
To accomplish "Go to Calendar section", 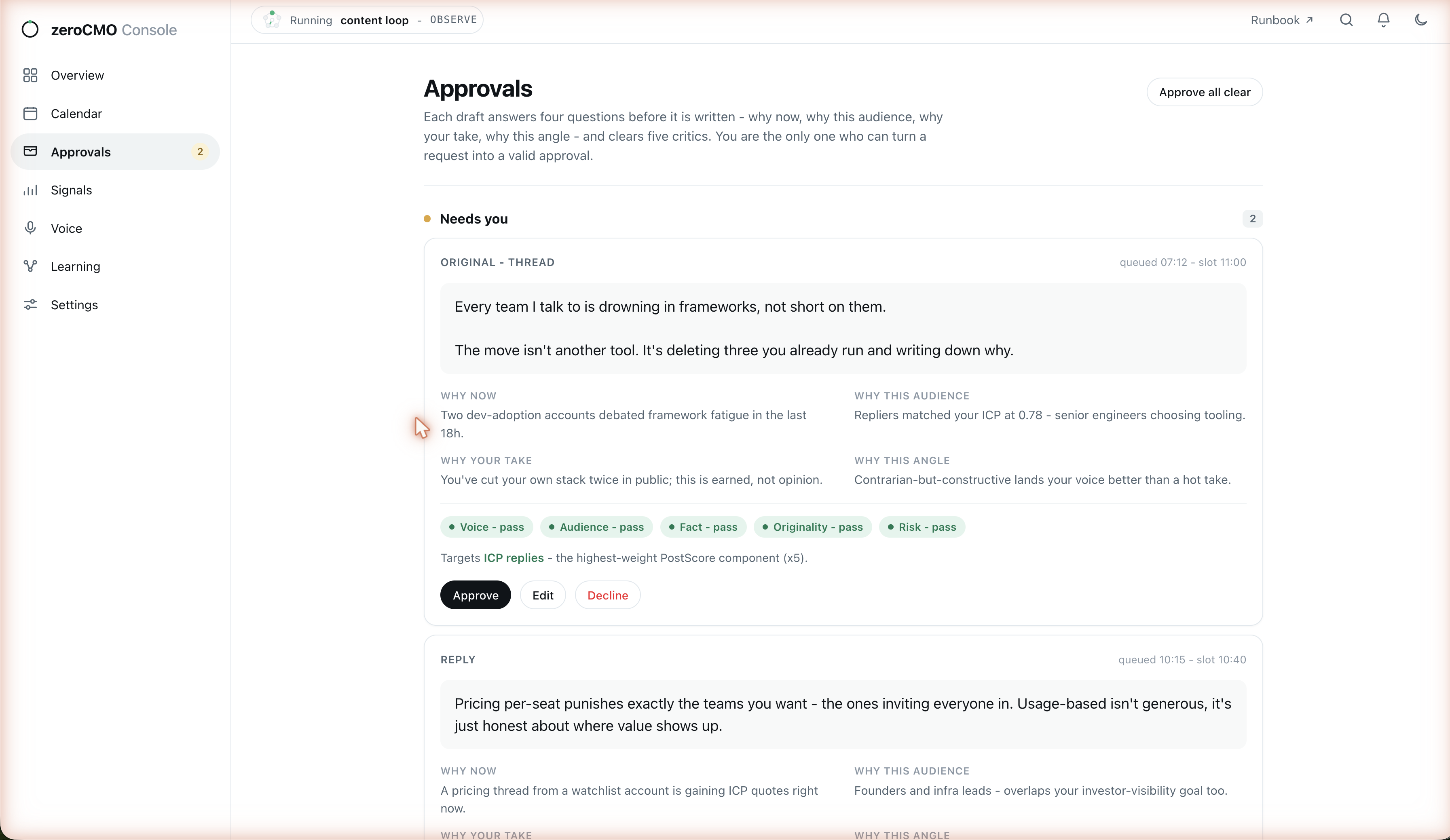I will tap(115, 113).
